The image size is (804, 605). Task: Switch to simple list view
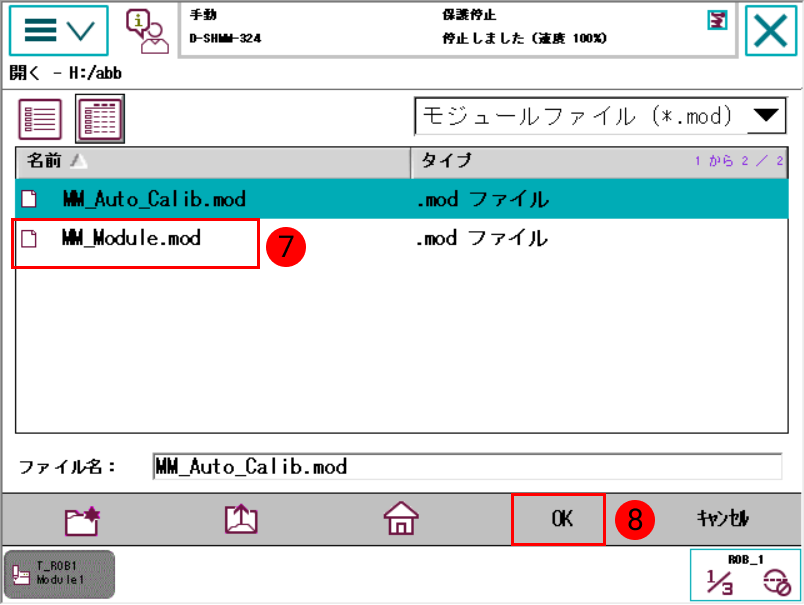(x=41, y=119)
